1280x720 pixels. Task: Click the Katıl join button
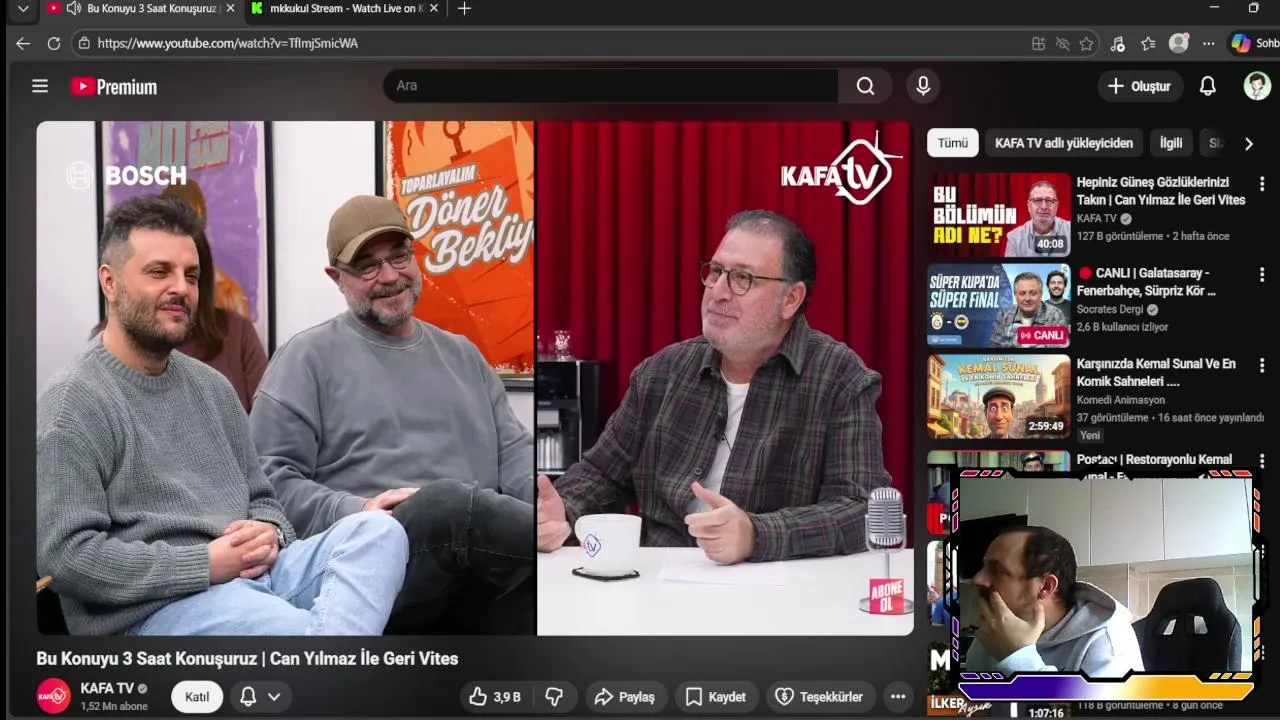coord(197,697)
